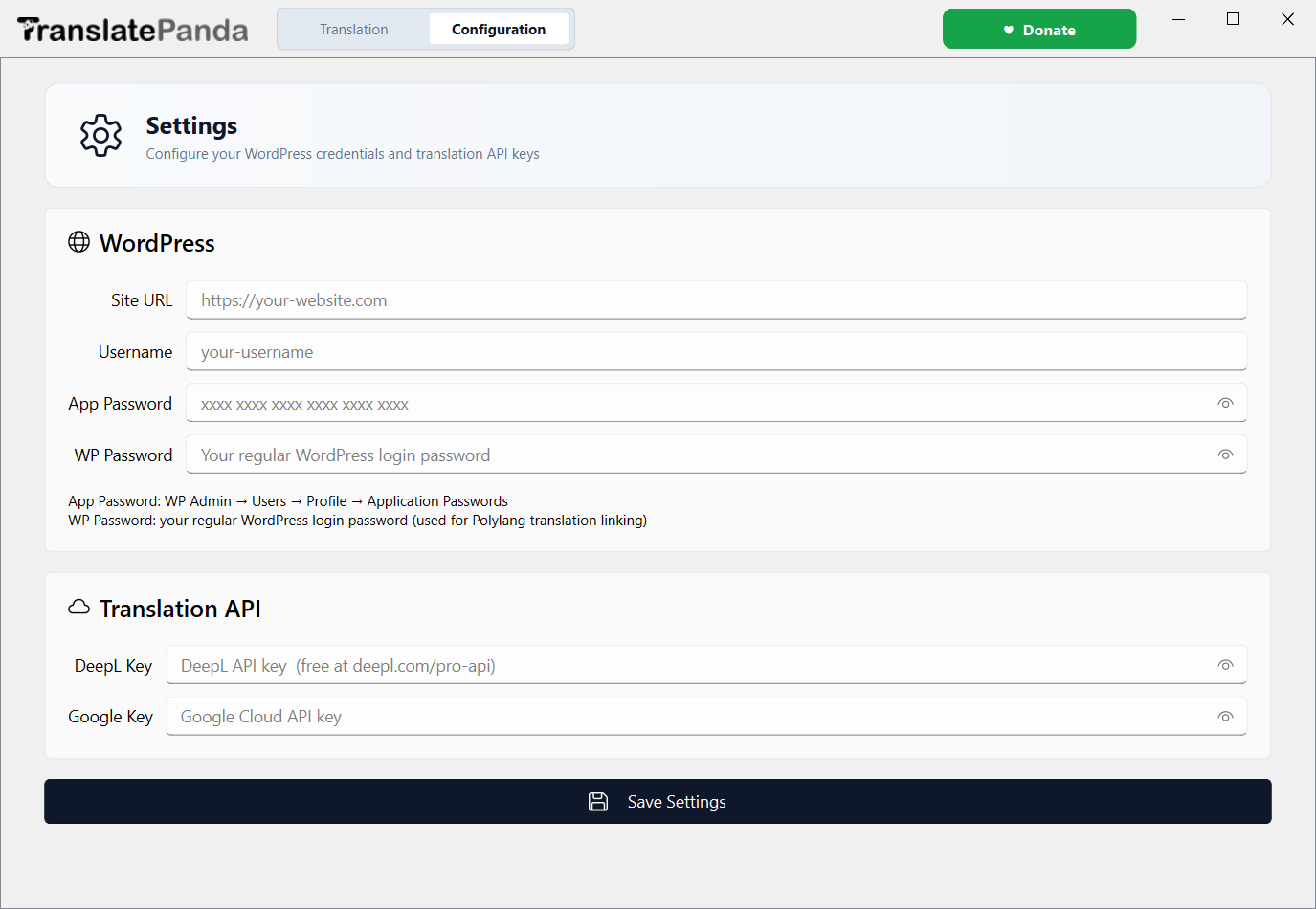Maximize the TranslatePanda window
1316x909 pixels.
coord(1234,19)
